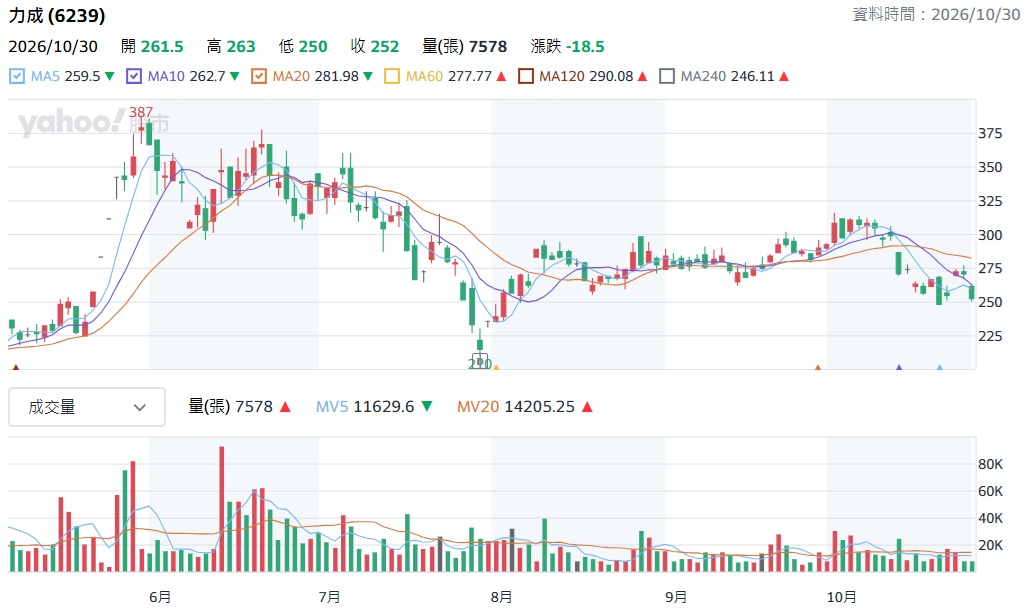This screenshot has width=1026, height=608.
Task: Click the red up arrow beside MA60 277.77
Action: [x=501, y=77]
